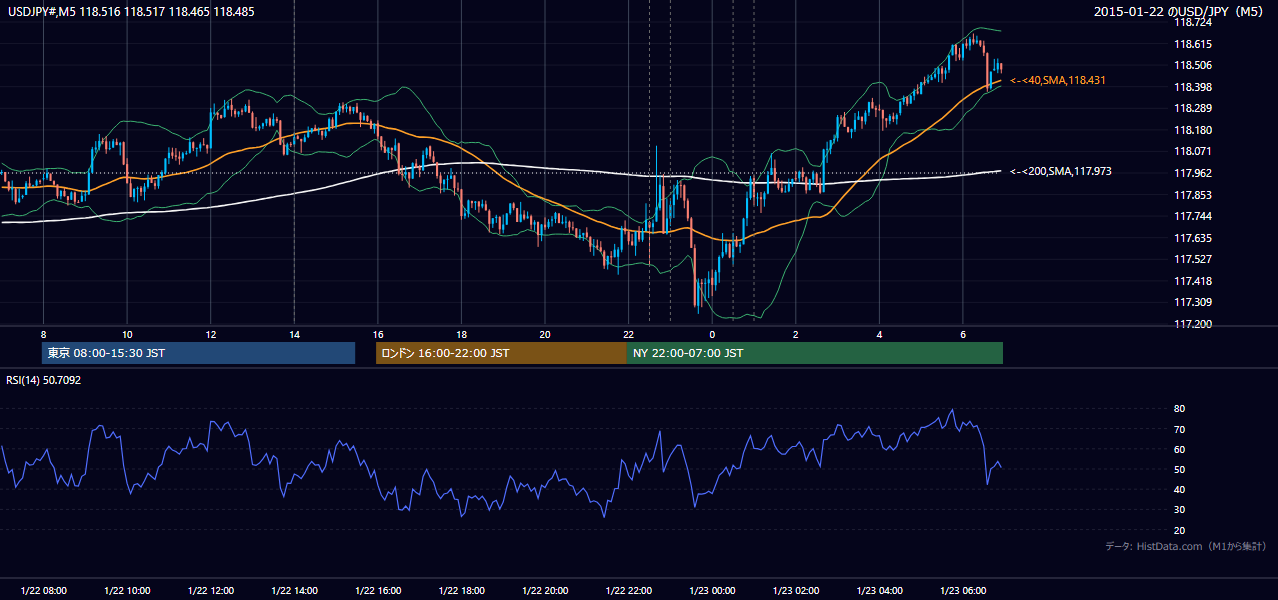This screenshot has height=600, width=1278.
Task: Click the RSI(14) 50.7092 indicator label
Action: 42,380
